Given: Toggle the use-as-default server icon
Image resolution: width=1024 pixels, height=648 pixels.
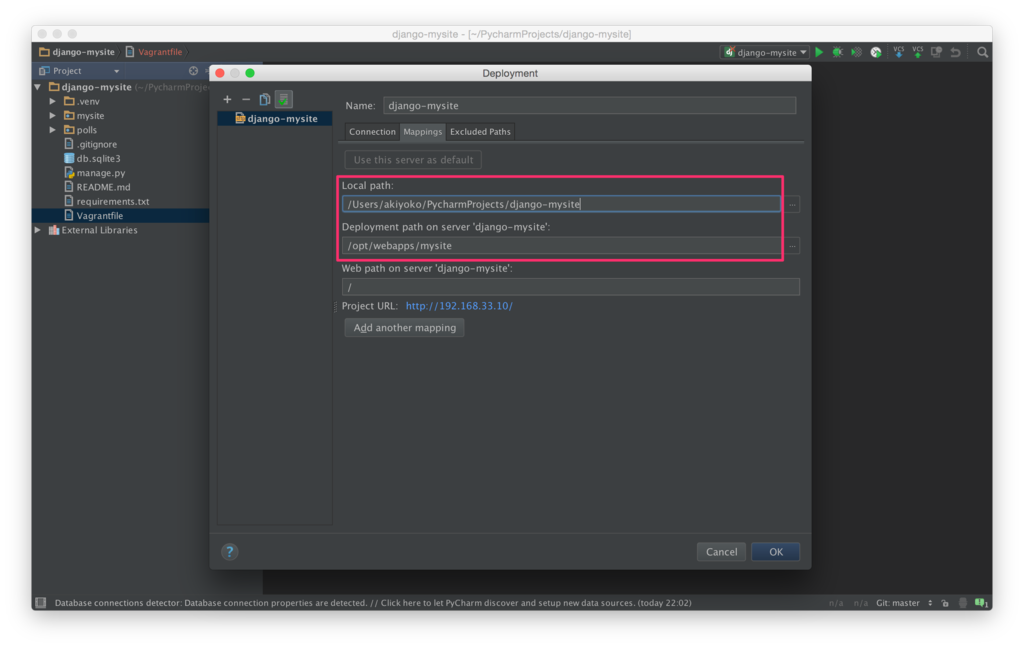Looking at the screenshot, I should 283,99.
